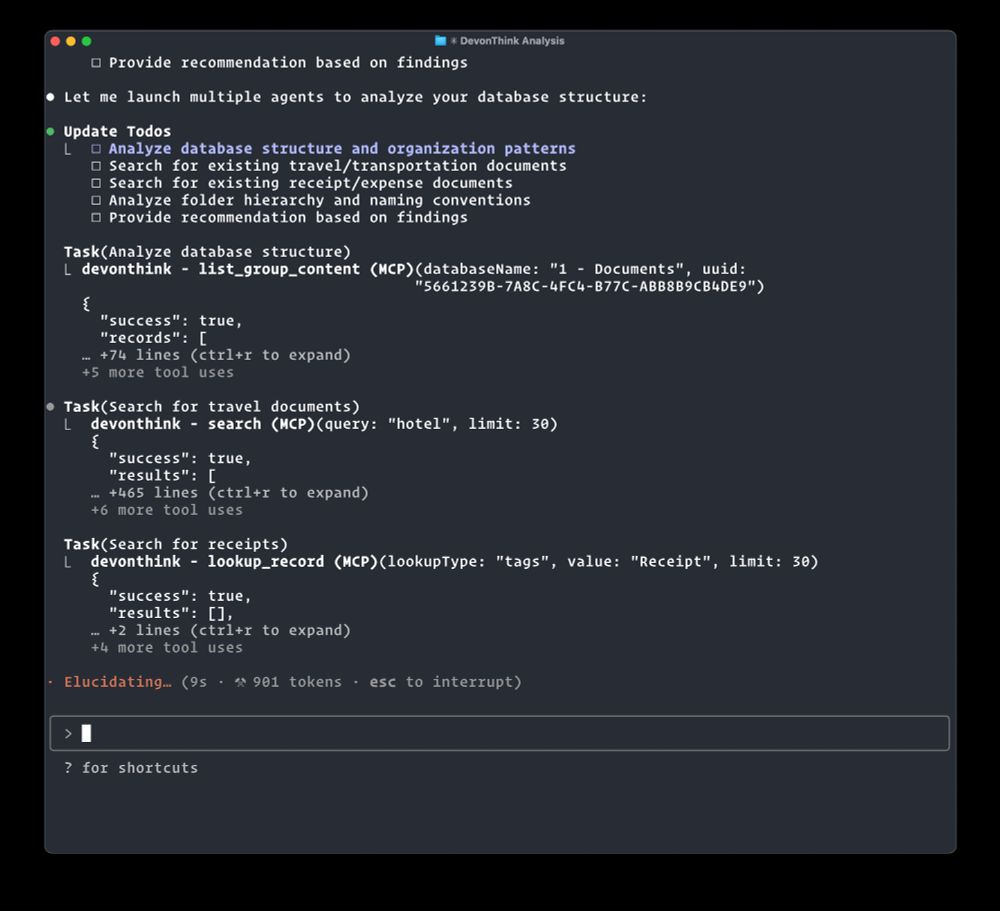
Task: Click the 'Let me launch multiple agents' line
Action: 355,97
